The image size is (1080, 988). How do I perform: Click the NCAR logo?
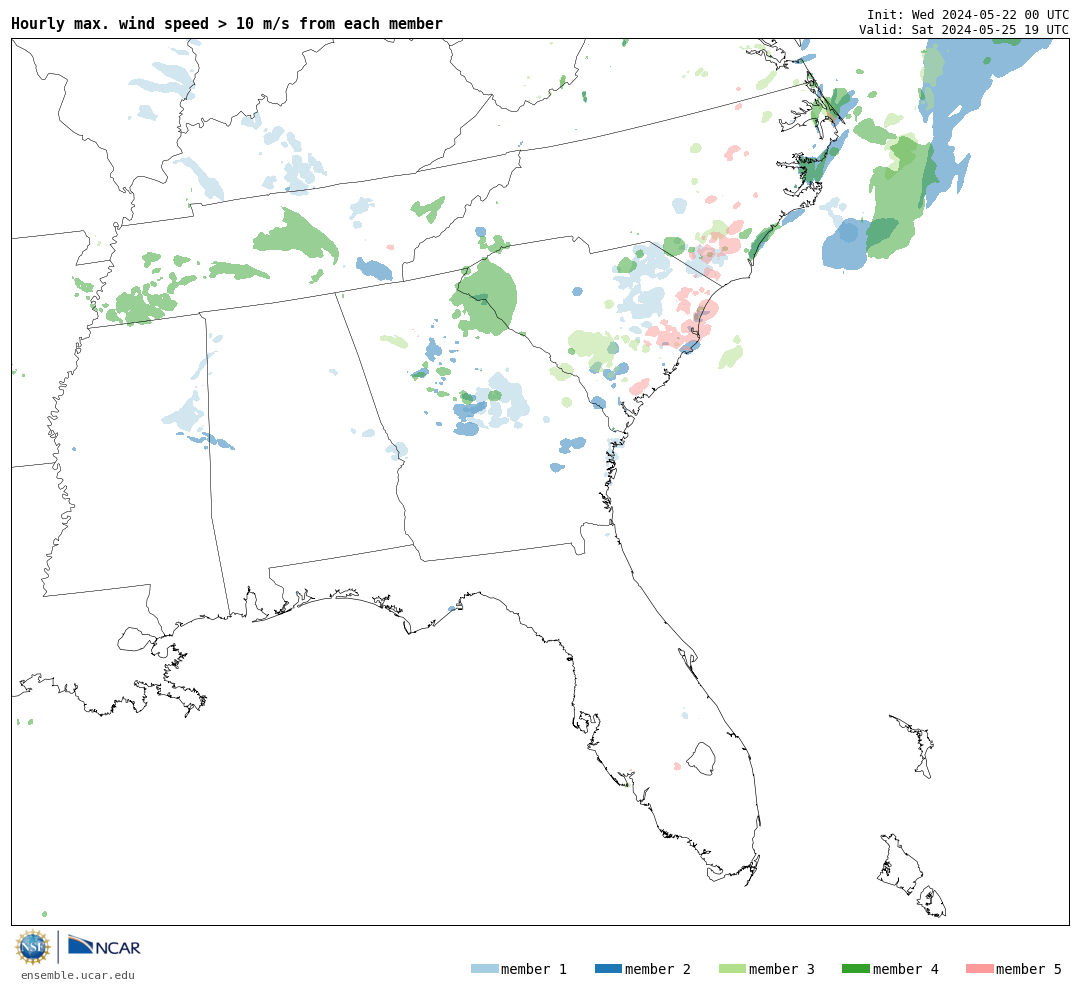[x=104, y=946]
